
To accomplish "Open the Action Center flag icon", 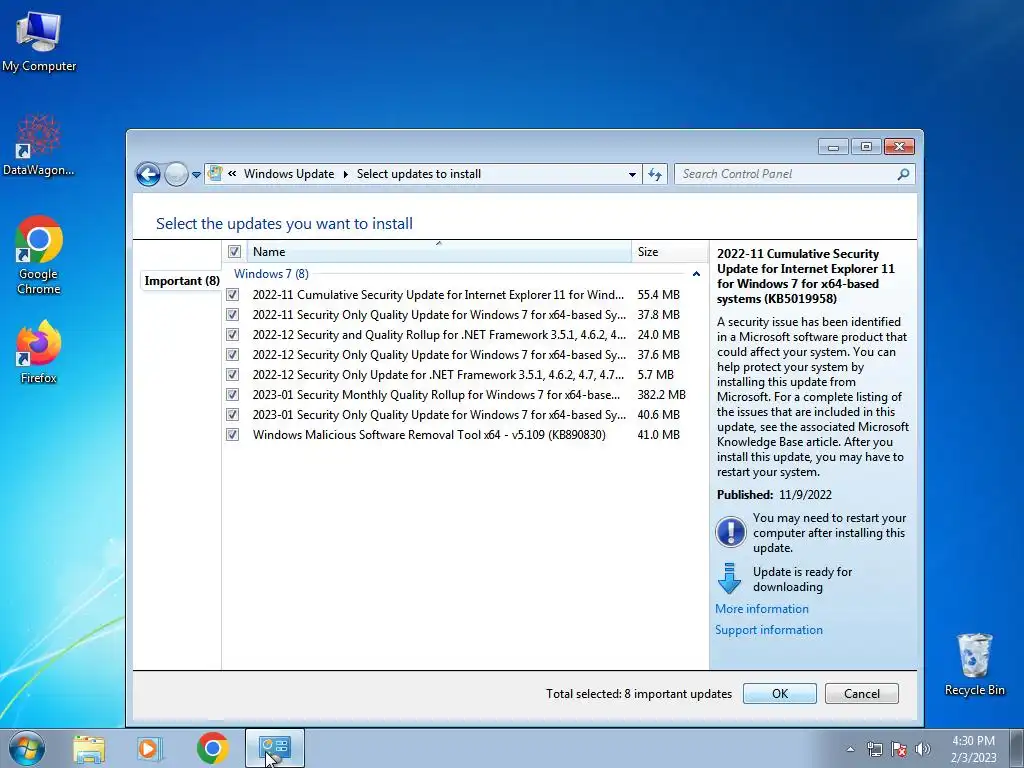I will pos(899,749).
